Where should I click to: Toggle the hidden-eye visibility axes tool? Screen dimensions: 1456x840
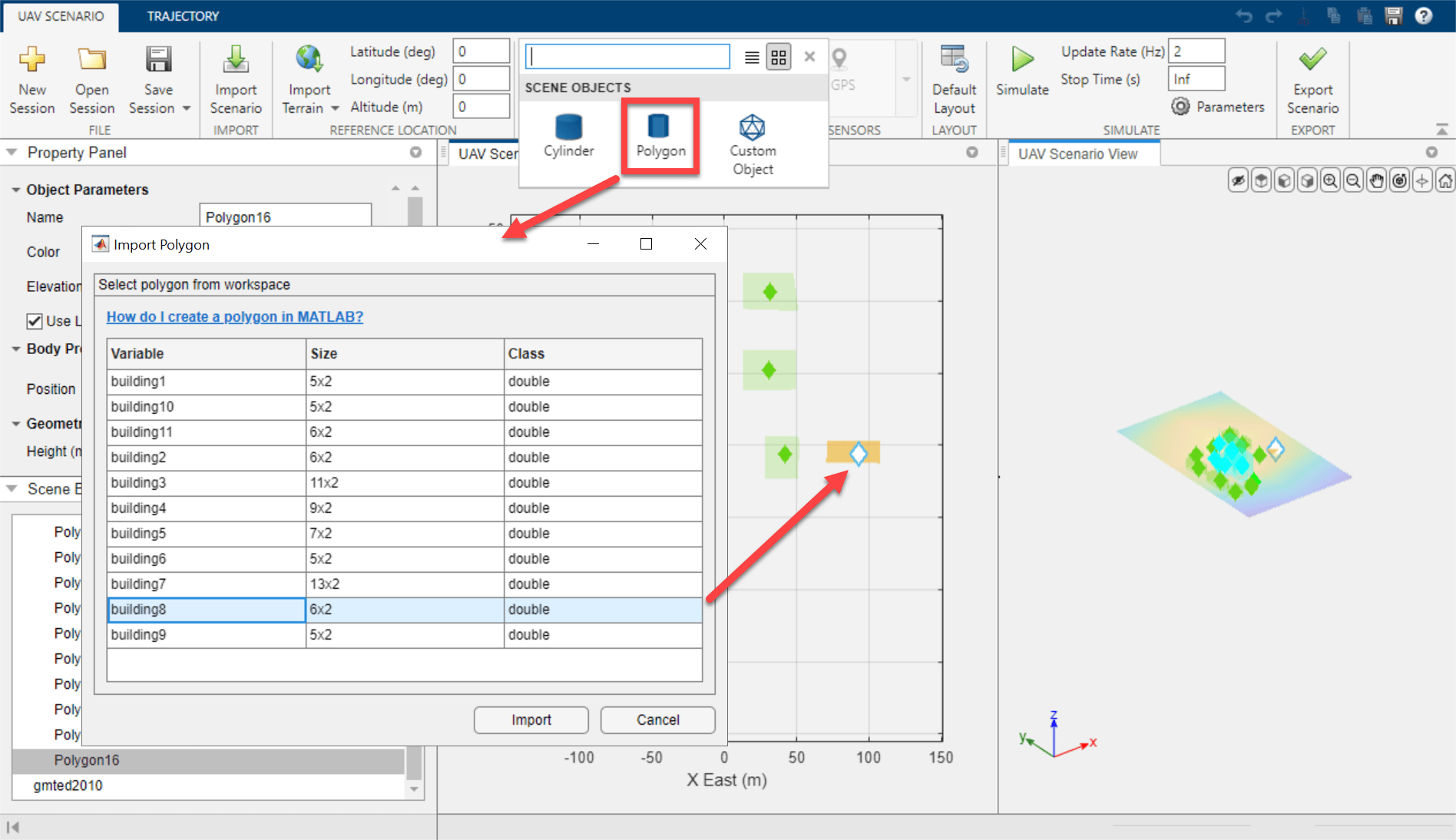(1238, 181)
